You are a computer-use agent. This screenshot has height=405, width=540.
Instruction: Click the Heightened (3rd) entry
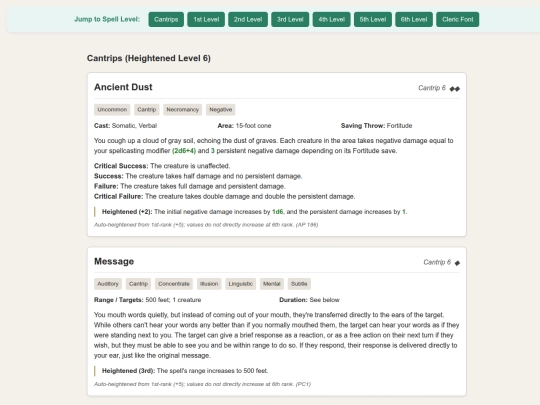[185, 371]
